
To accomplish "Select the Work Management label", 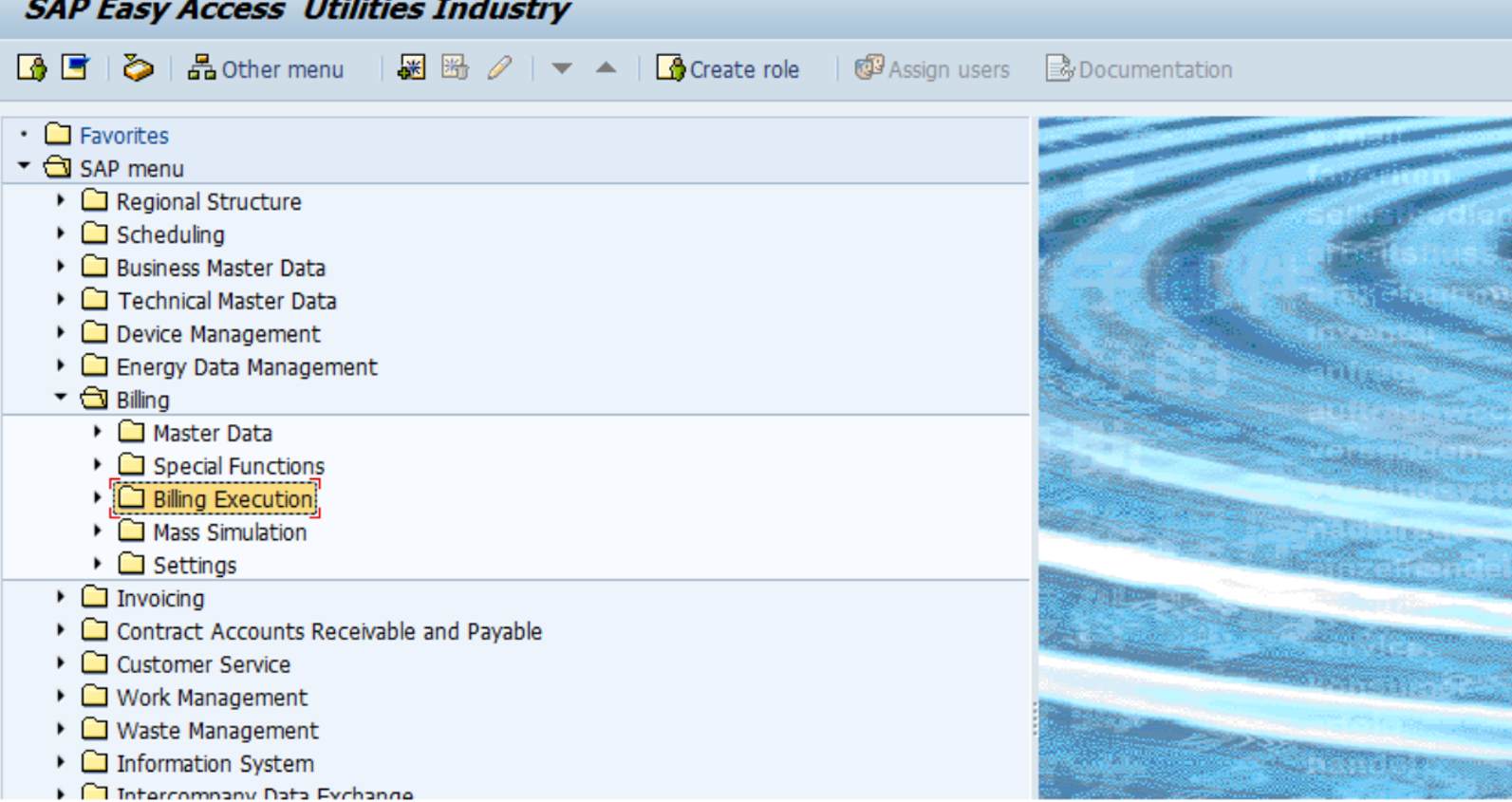I will (212, 698).
